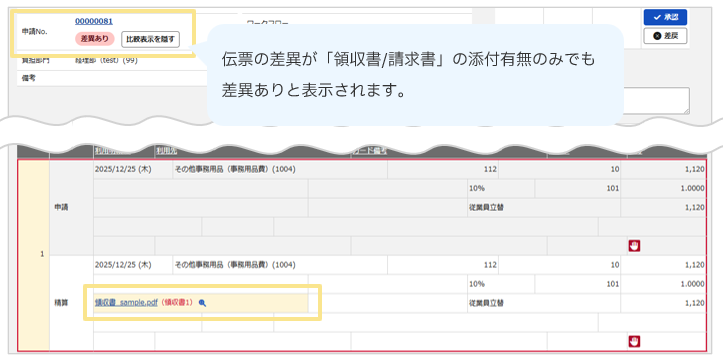Click the 備考 remarks field label
The height and width of the screenshot is (360, 723).
(x=29, y=78)
